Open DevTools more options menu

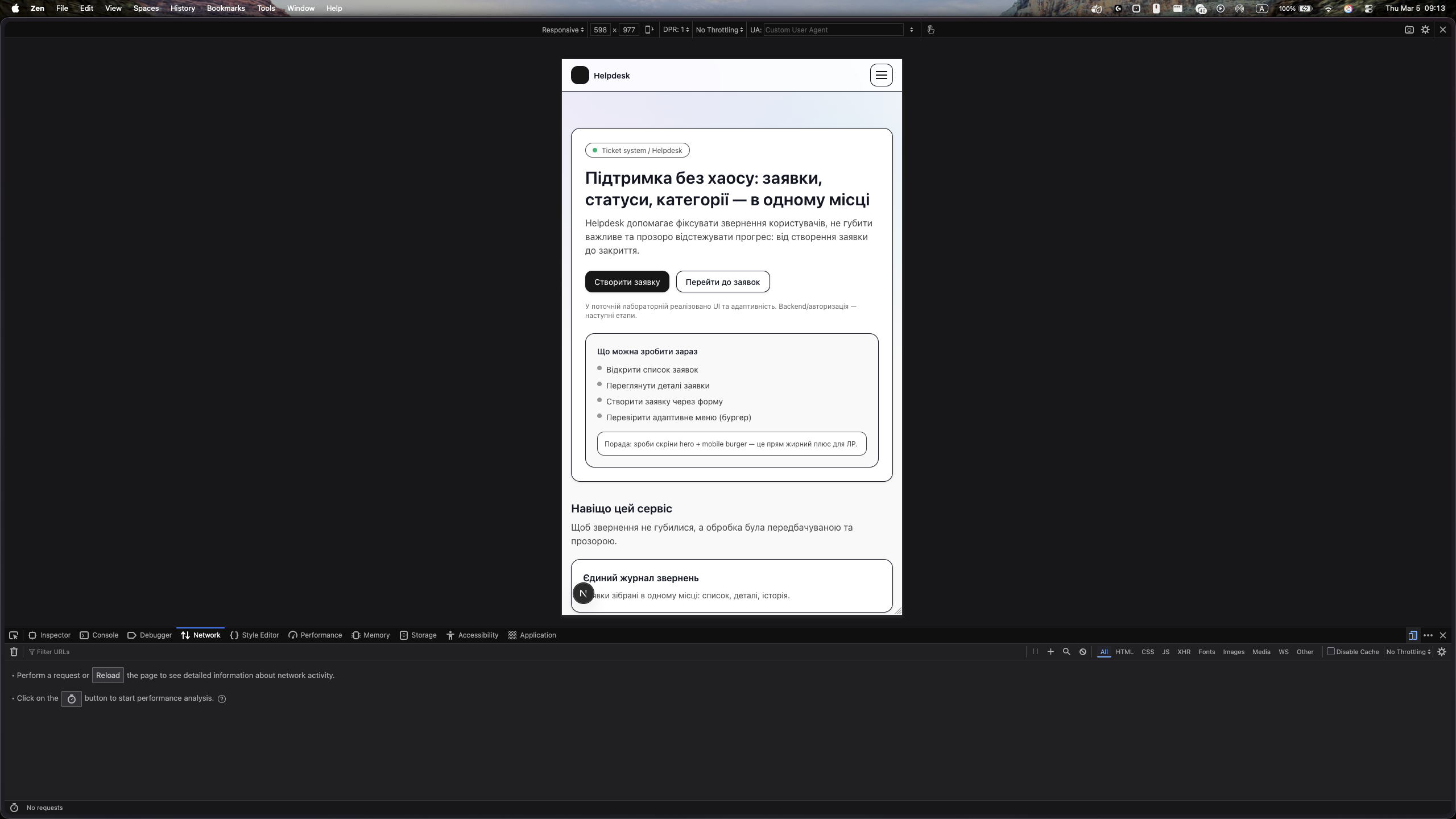click(x=1428, y=635)
